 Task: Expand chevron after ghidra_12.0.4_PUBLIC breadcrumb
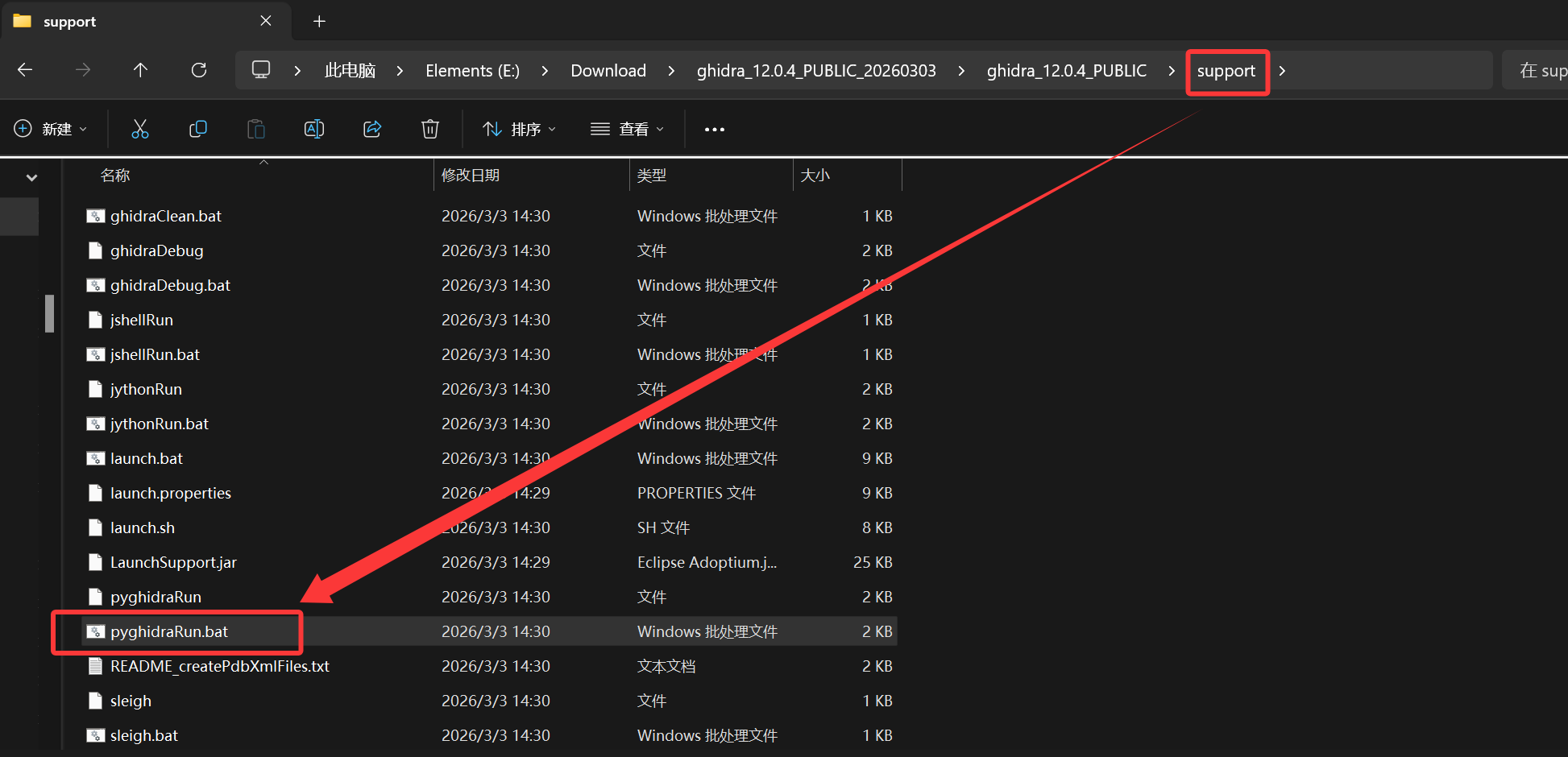click(x=1172, y=71)
